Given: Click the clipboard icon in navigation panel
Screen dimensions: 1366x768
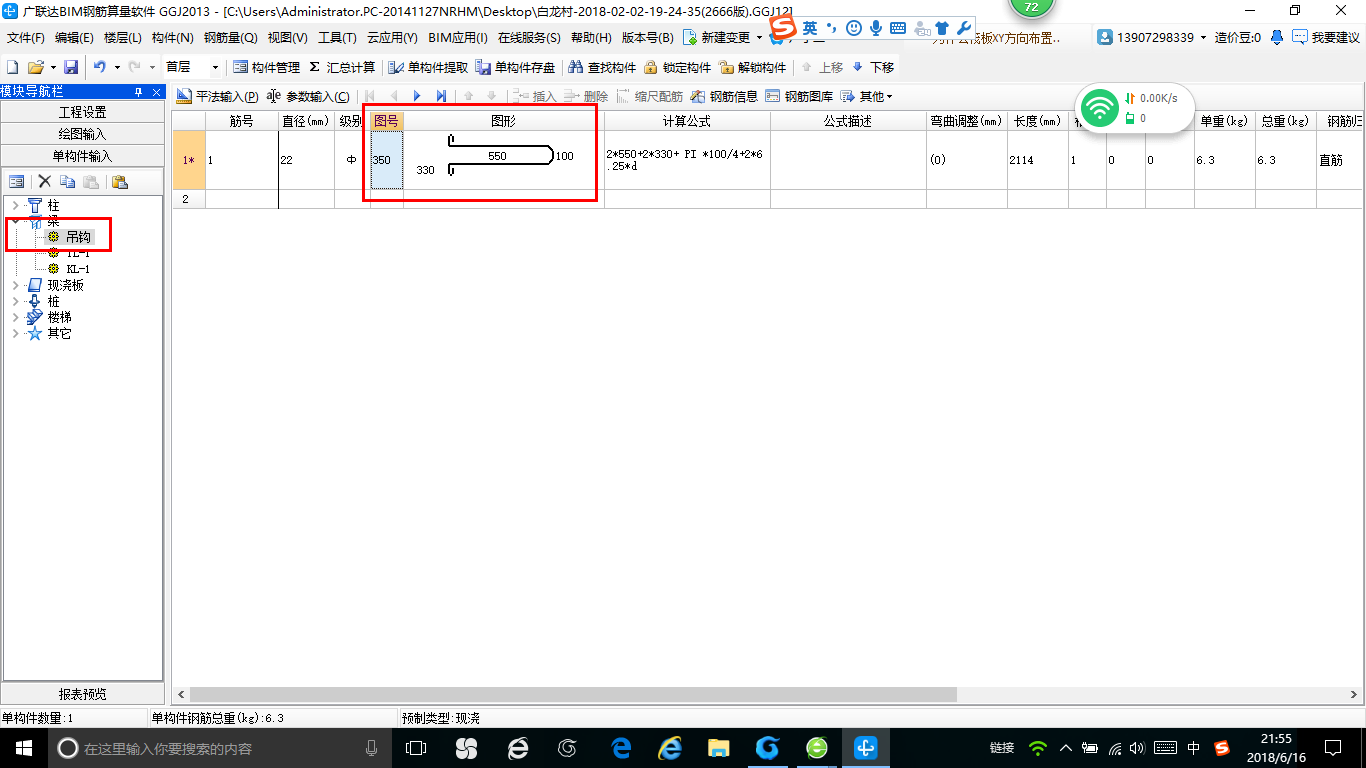Looking at the screenshot, I should click(120, 181).
